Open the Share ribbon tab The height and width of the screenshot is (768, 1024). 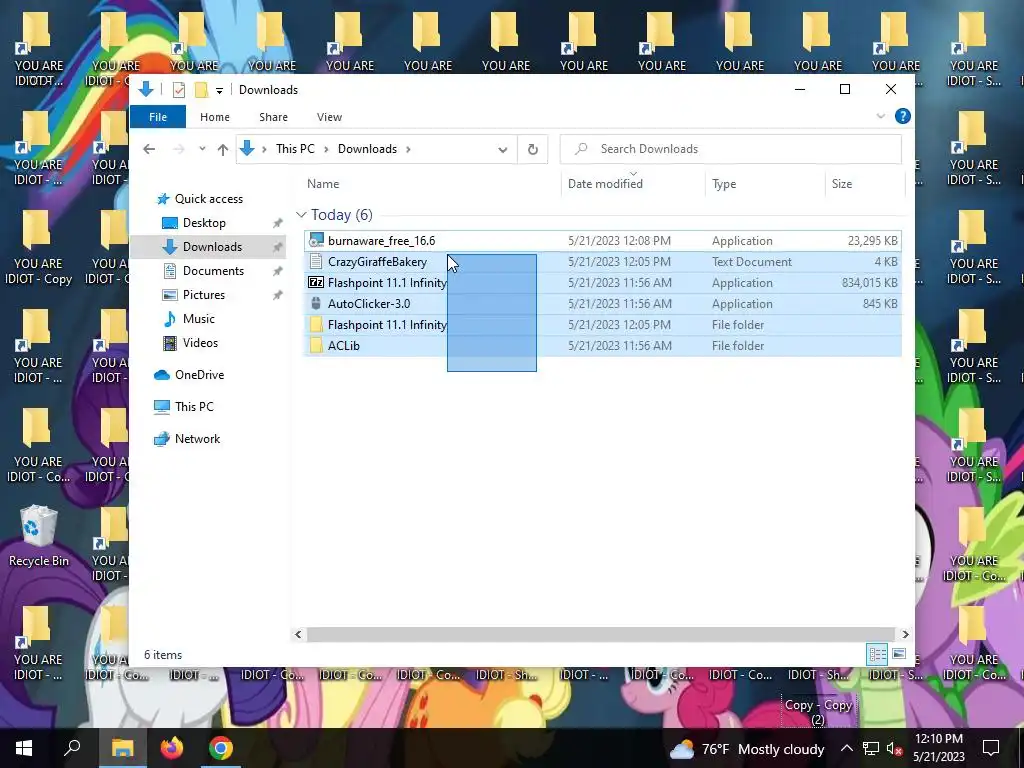(273, 117)
